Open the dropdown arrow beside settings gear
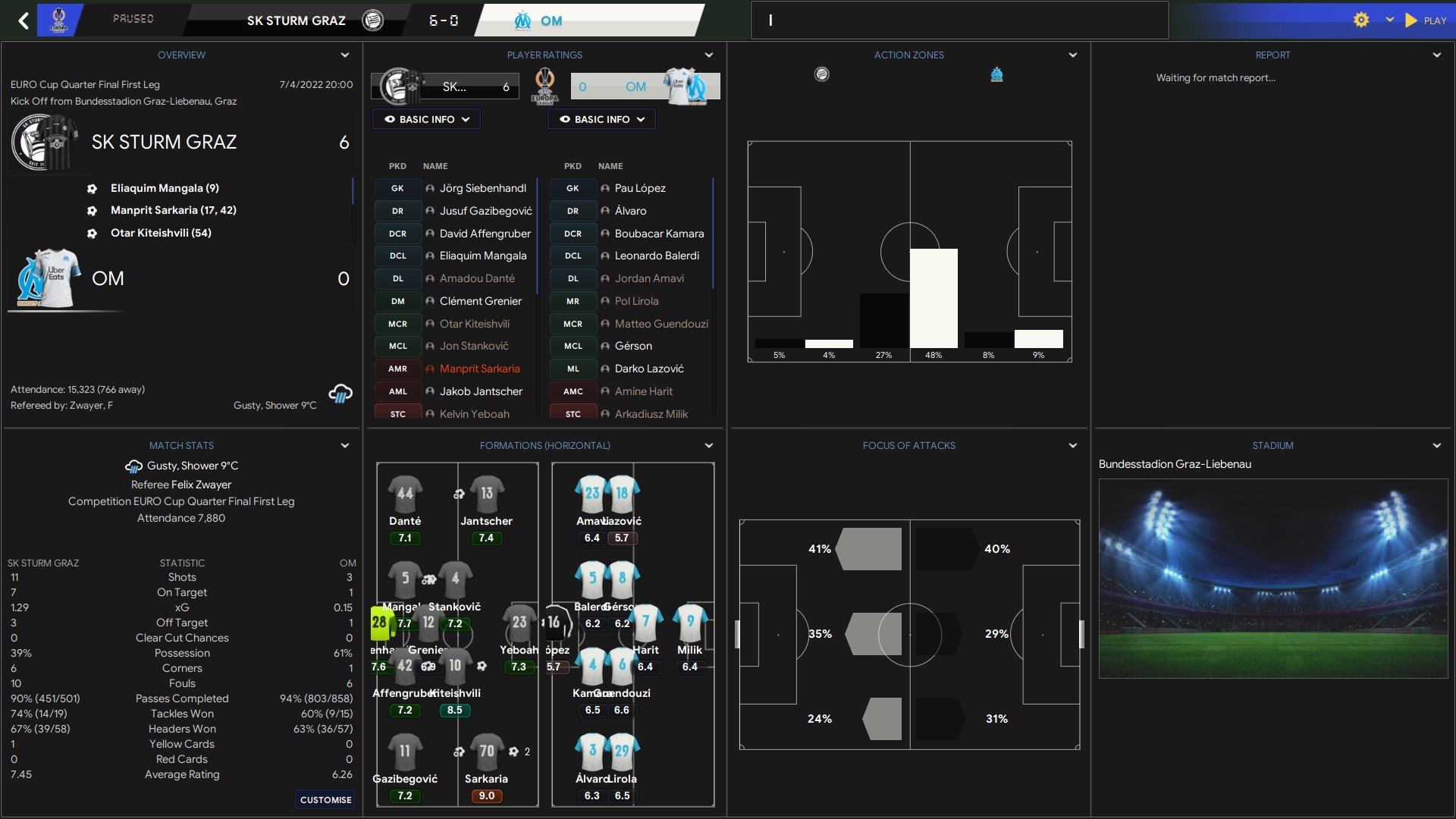This screenshot has height=819, width=1456. [x=1389, y=20]
